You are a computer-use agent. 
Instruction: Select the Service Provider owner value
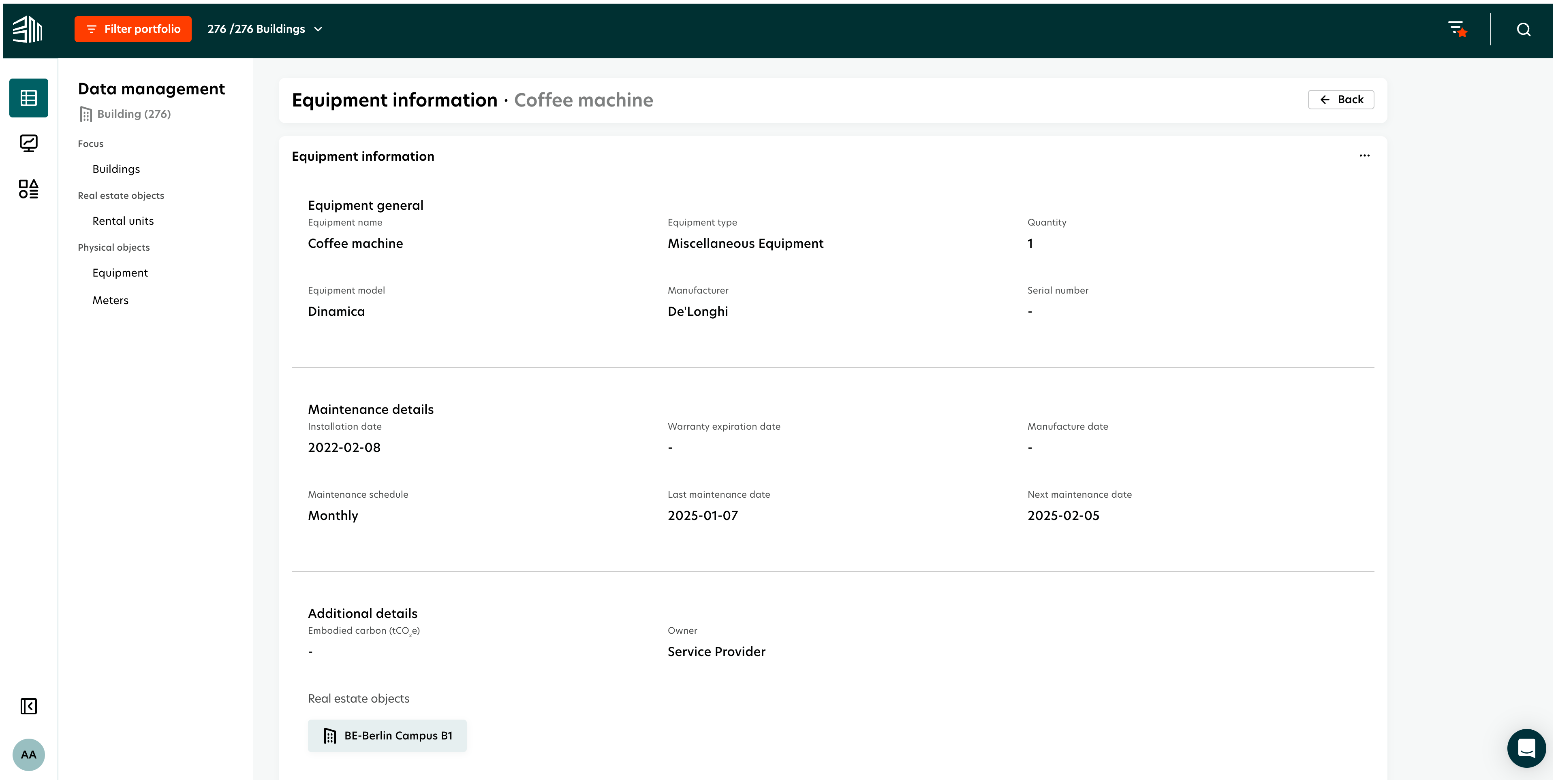coord(716,651)
